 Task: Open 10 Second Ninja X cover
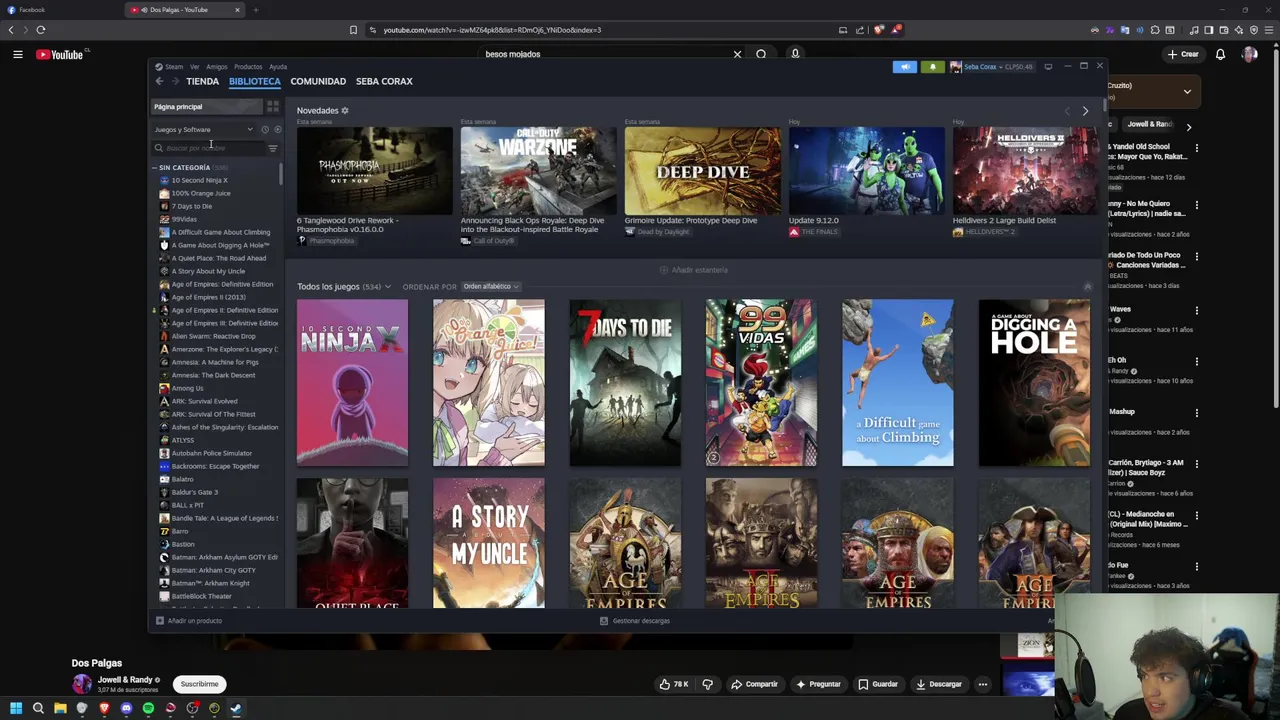pyautogui.click(x=352, y=383)
